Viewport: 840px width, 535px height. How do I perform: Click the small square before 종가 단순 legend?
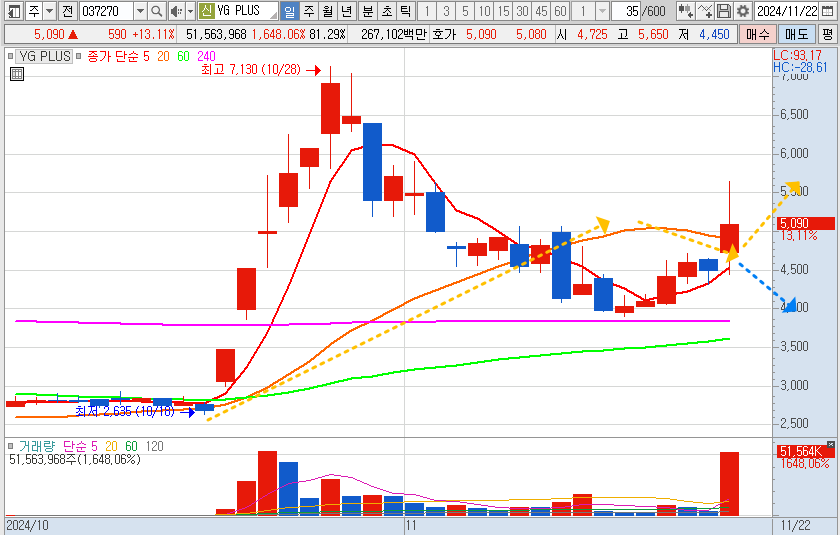79,56
